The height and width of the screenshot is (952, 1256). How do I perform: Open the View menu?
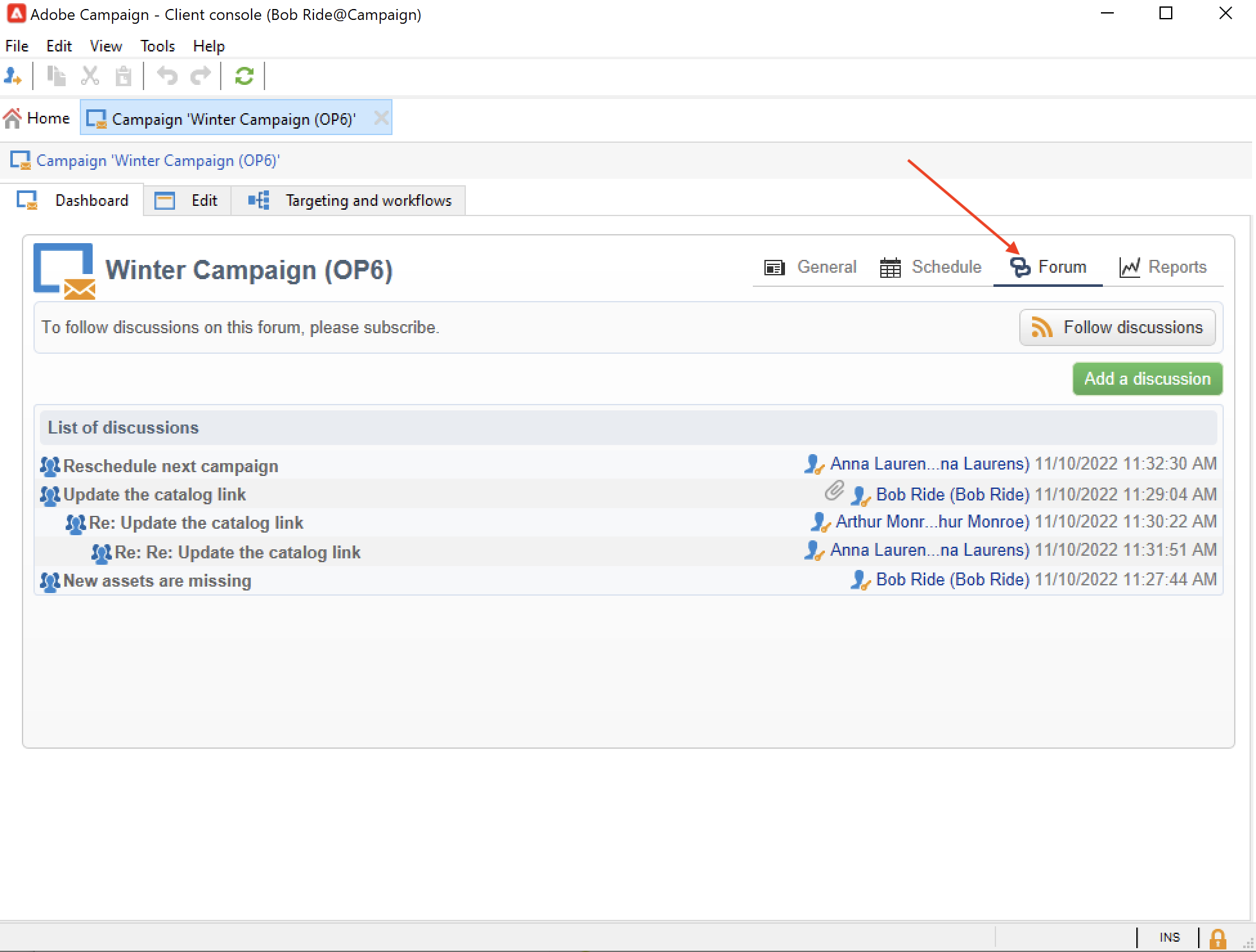[x=106, y=46]
